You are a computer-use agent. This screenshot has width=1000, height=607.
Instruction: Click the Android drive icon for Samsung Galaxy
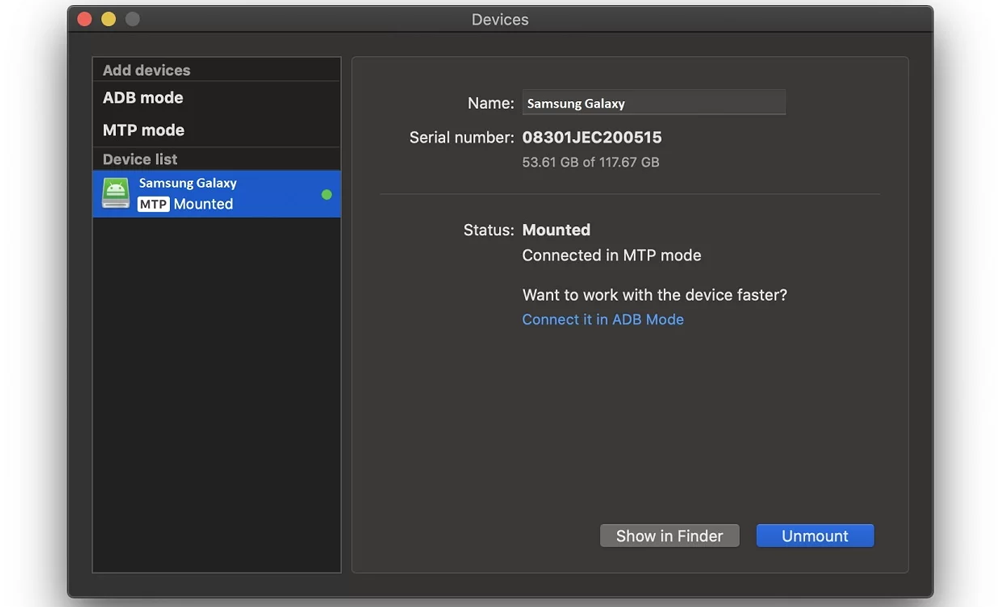[115, 193]
